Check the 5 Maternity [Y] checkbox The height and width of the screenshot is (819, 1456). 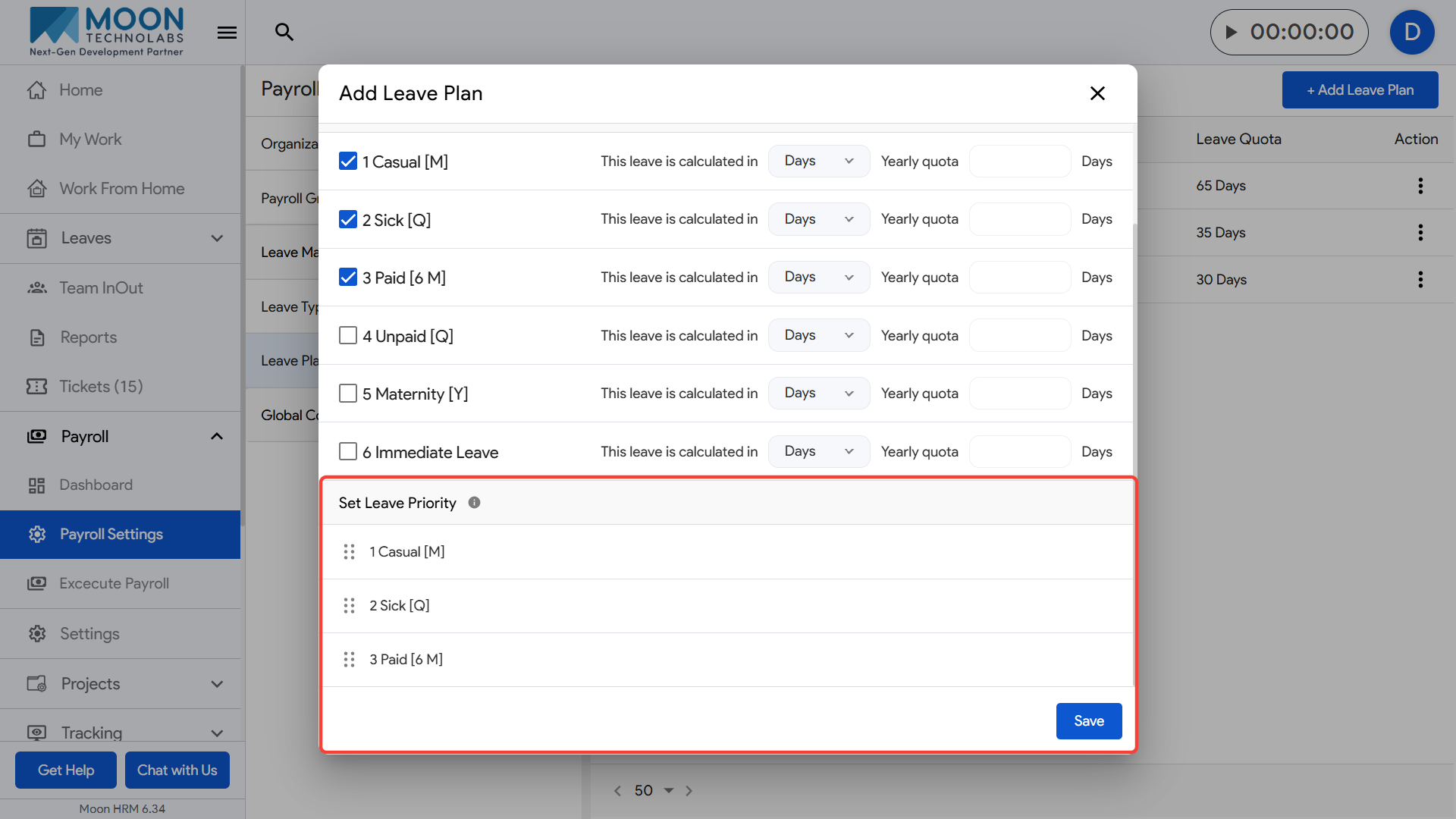pos(348,394)
